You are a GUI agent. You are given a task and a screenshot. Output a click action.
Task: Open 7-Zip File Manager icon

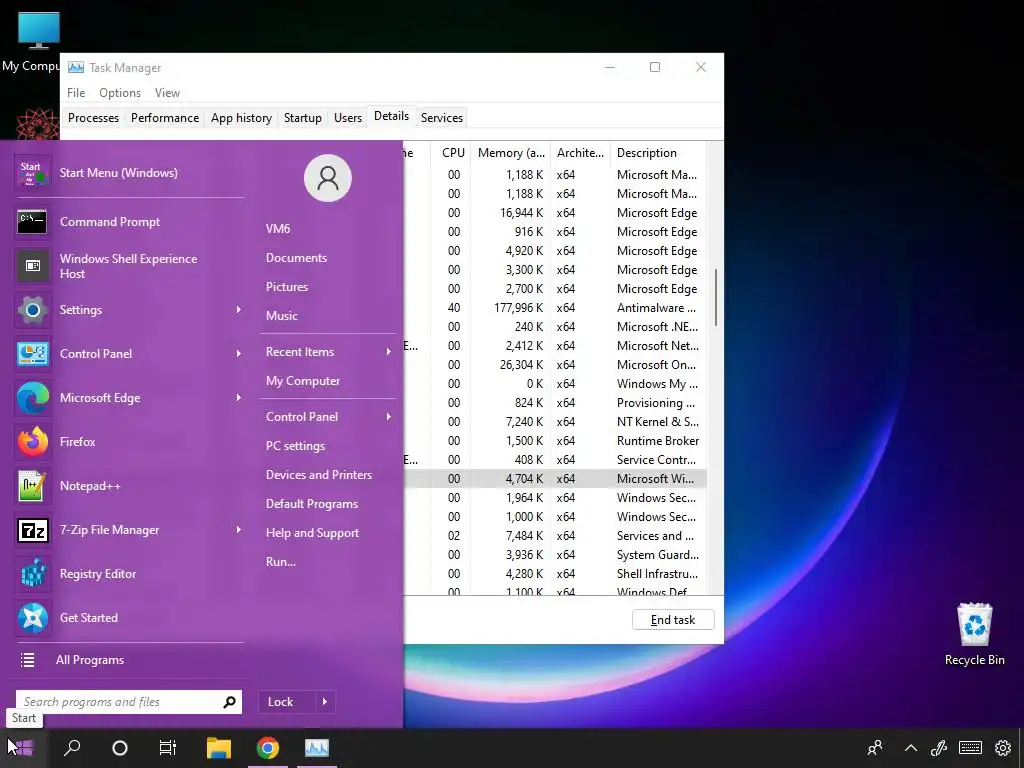tap(33, 530)
